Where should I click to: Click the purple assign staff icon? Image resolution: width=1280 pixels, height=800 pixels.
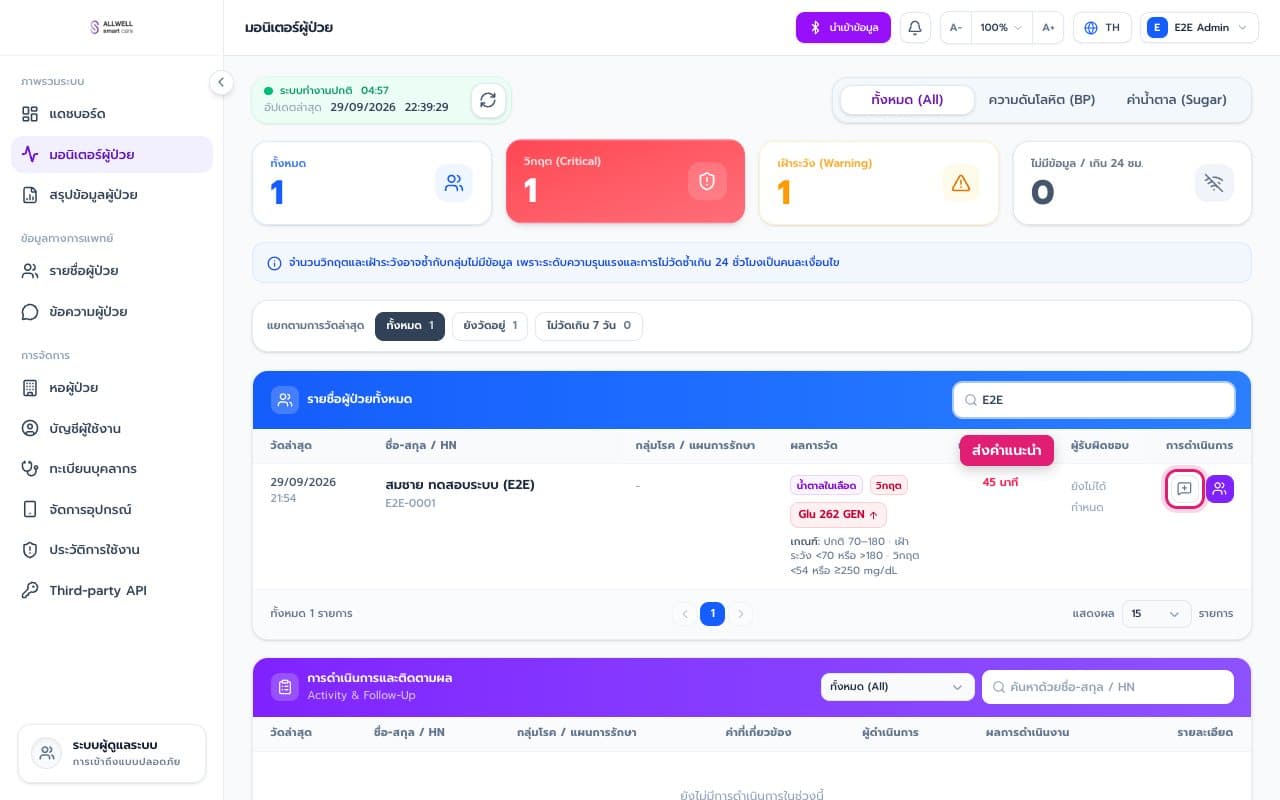(x=1220, y=489)
